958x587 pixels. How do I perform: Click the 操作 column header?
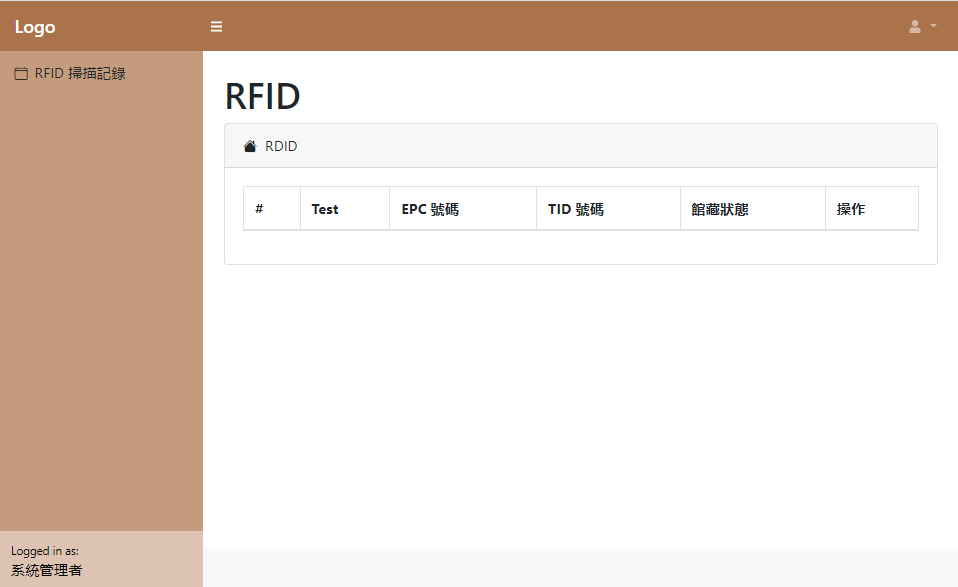872,208
